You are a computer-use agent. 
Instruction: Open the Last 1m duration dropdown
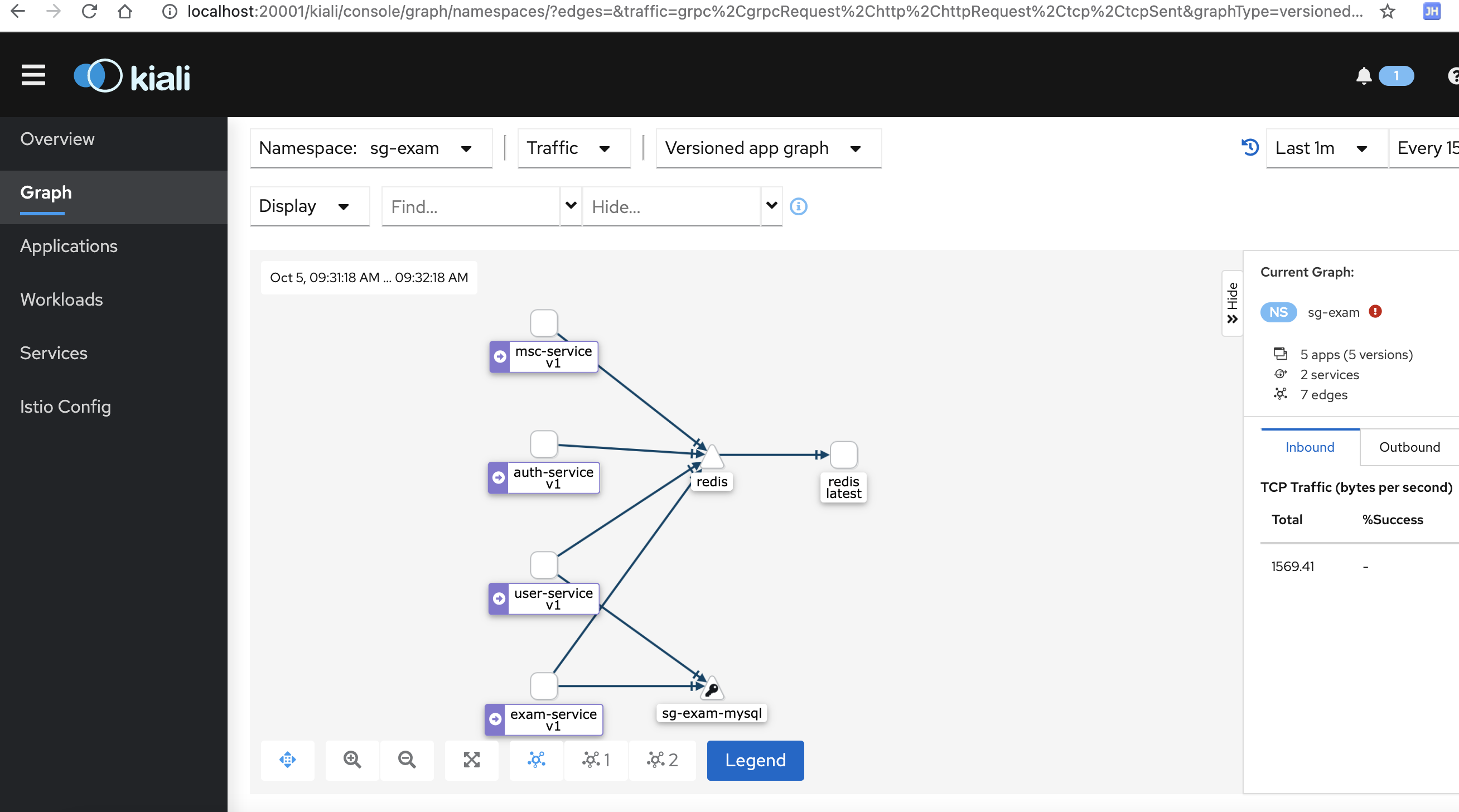point(1326,148)
